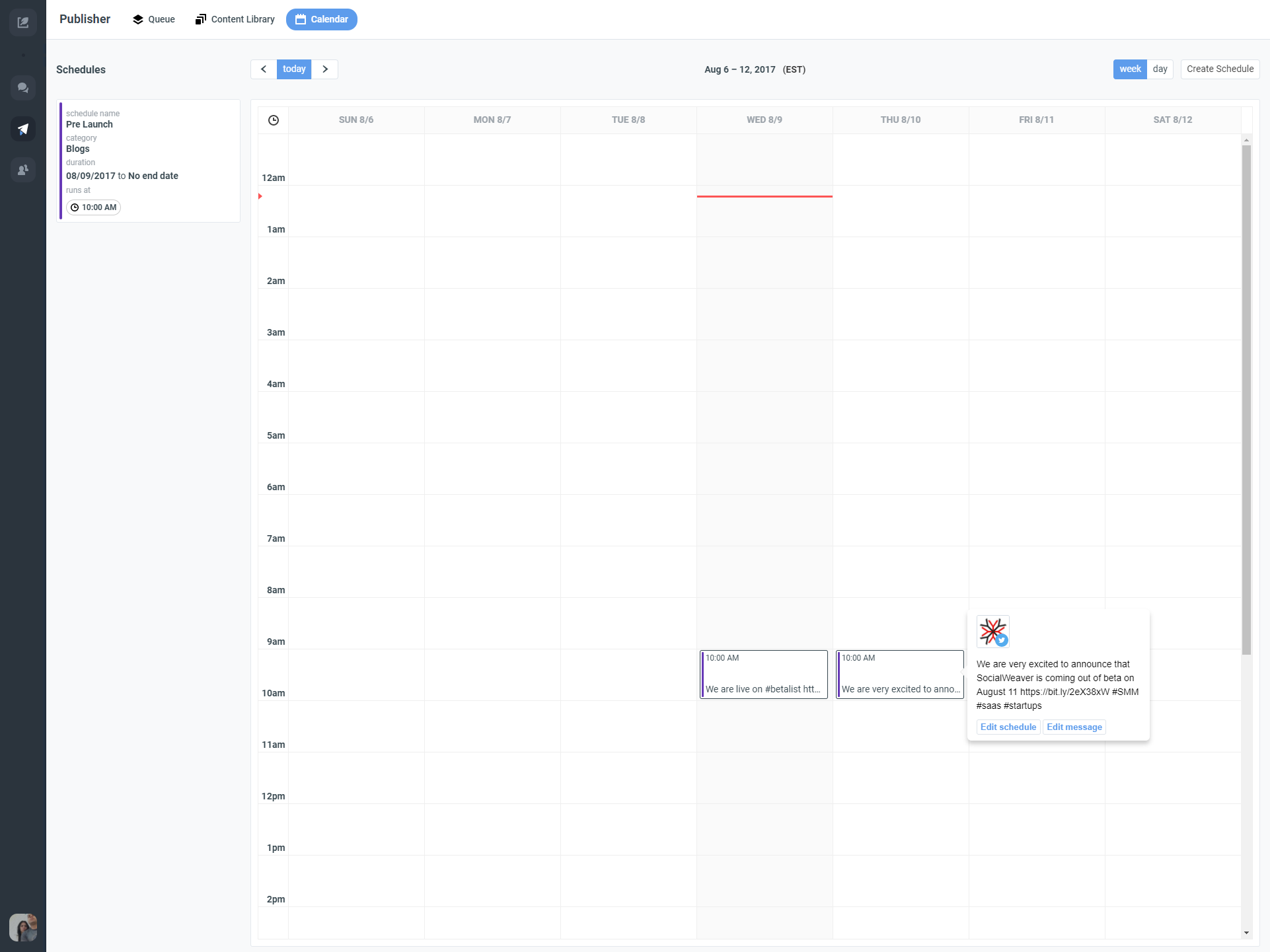
Task: Open the contacts icon in the sidebar
Action: click(23, 170)
